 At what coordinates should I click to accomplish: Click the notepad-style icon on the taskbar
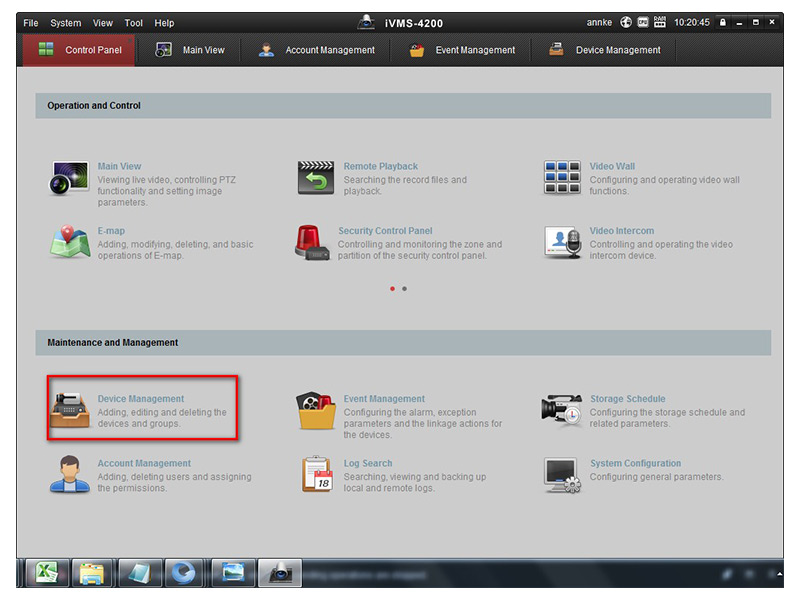click(x=139, y=573)
